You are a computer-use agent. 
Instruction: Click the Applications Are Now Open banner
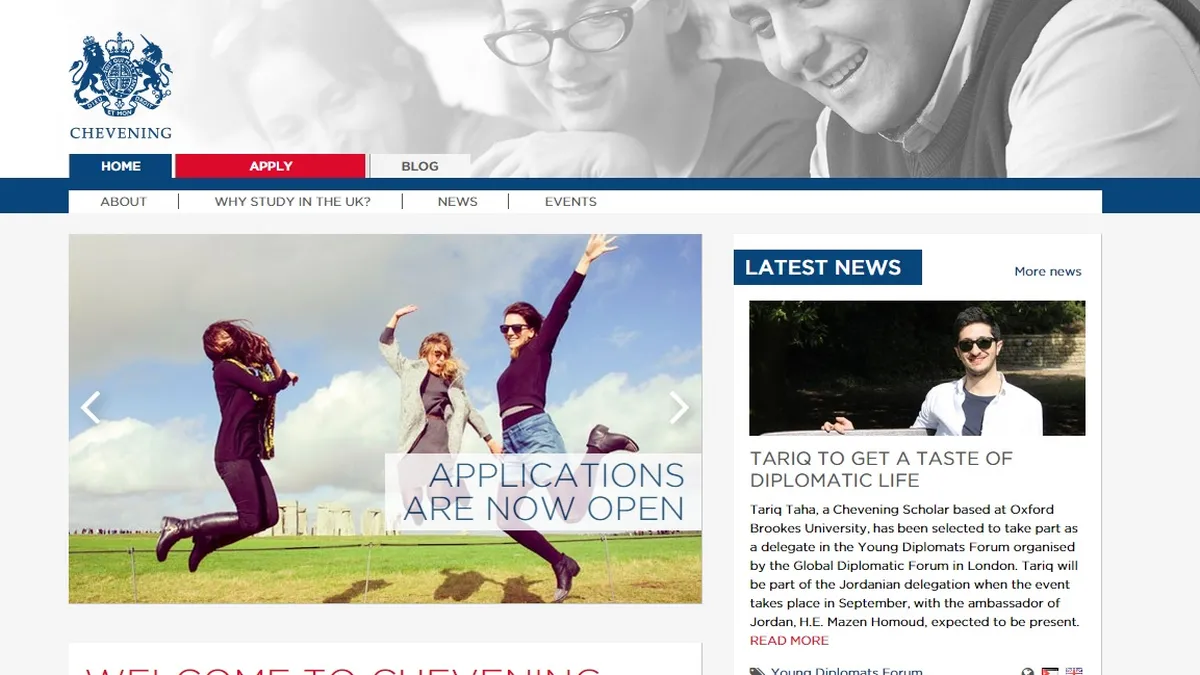tap(544, 492)
